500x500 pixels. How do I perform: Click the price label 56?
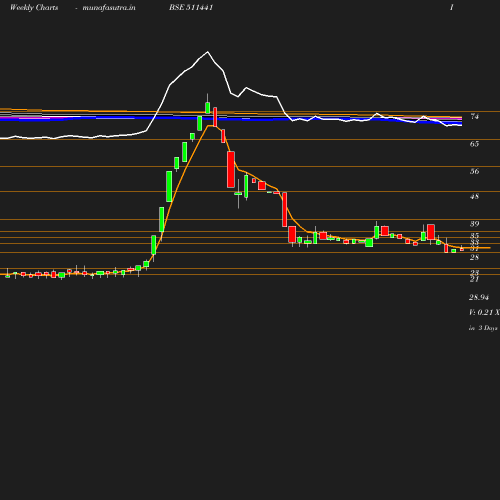(x=474, y=171)
